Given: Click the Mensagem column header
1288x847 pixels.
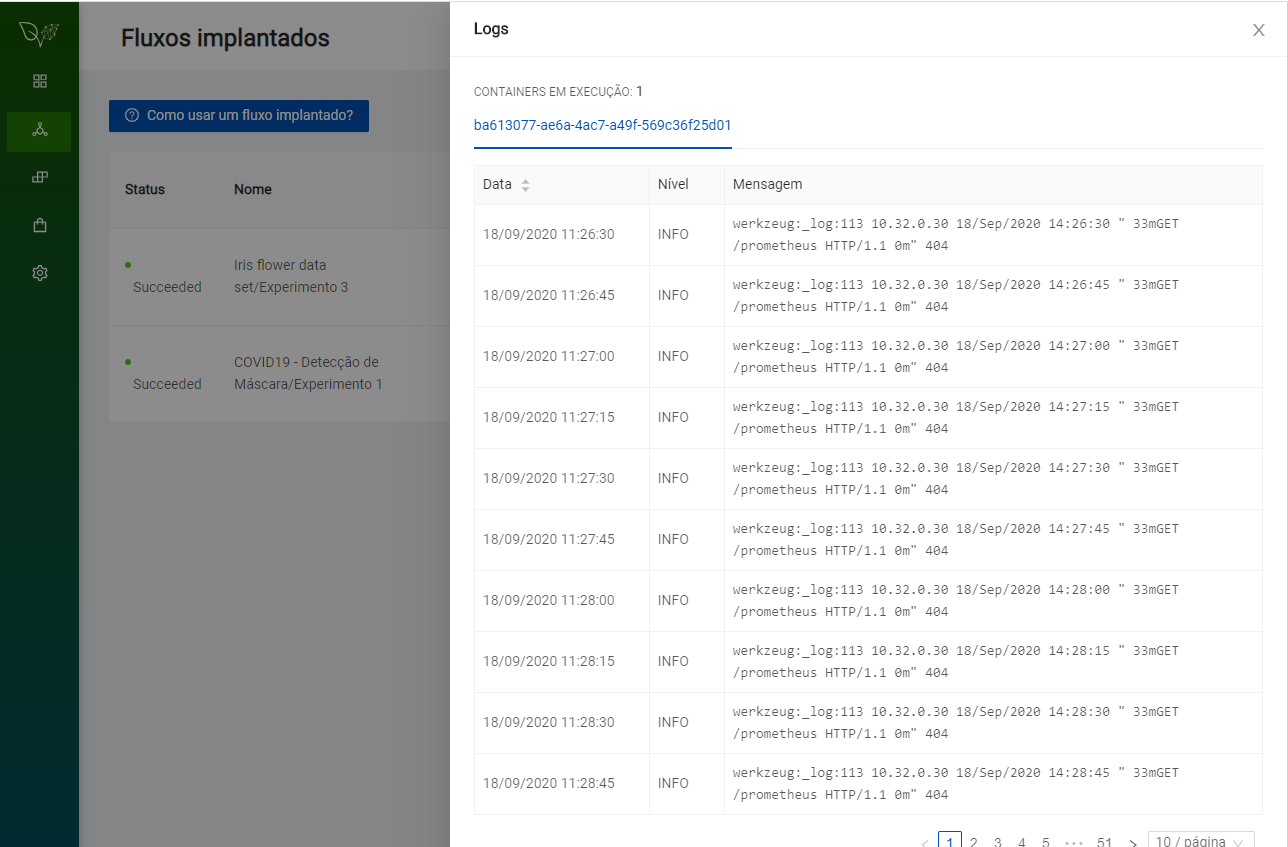Looking at the screenshot, I should click(993, 185).
